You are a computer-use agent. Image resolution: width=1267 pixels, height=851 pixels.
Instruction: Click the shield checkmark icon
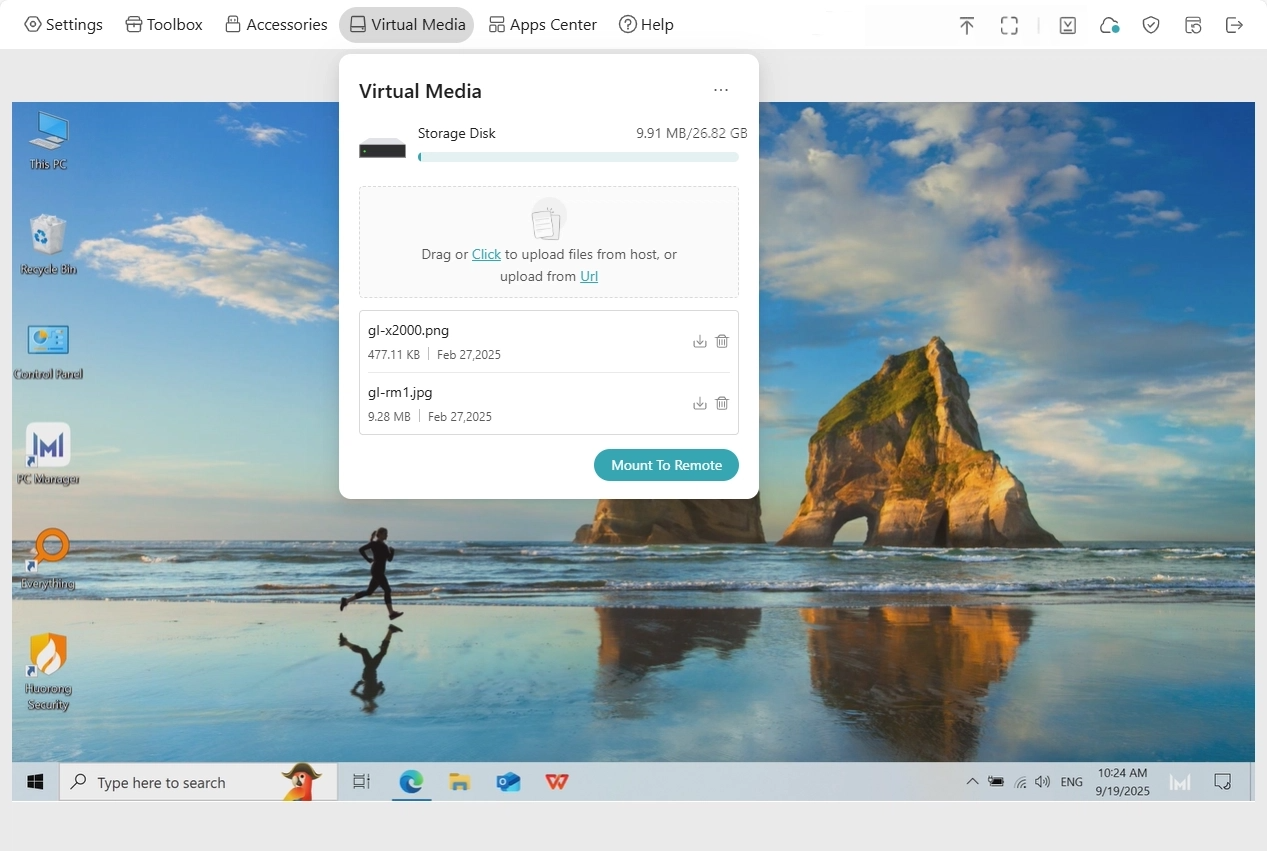click(x=1151, y=26)
